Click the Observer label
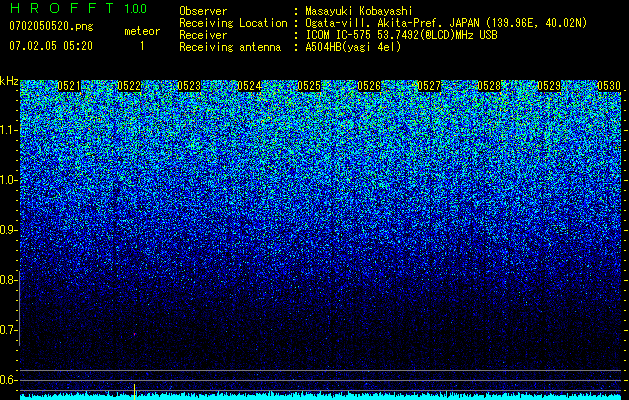Screen dimensions: 629x400 (x=203, y=11)
